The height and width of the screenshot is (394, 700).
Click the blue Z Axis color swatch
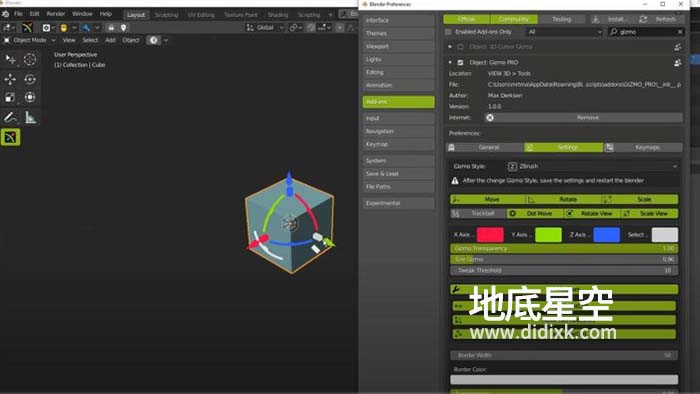[606, 235]
